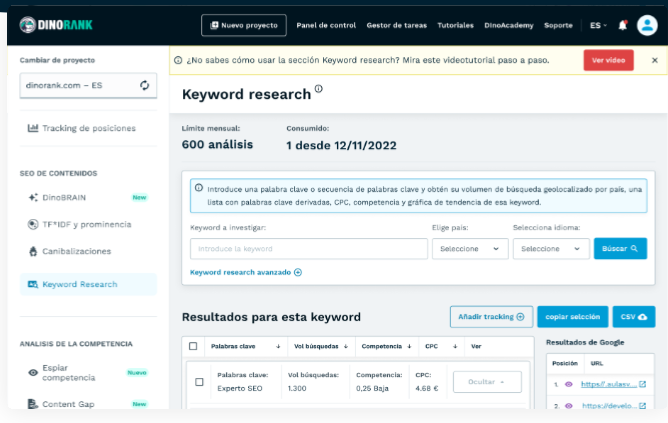The height and width of the screenshot is (423, 668).
Task: Open Panel de control
Action: 326,25
